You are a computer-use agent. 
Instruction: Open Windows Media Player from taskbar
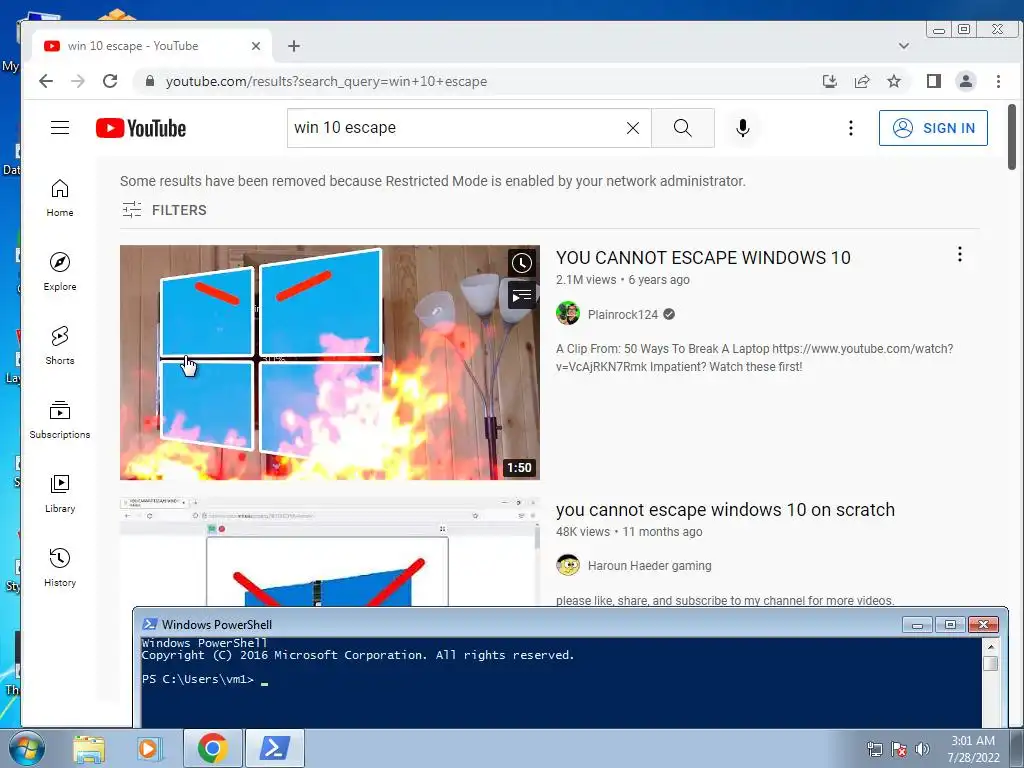pyautogui.click(x=148, y=748)
